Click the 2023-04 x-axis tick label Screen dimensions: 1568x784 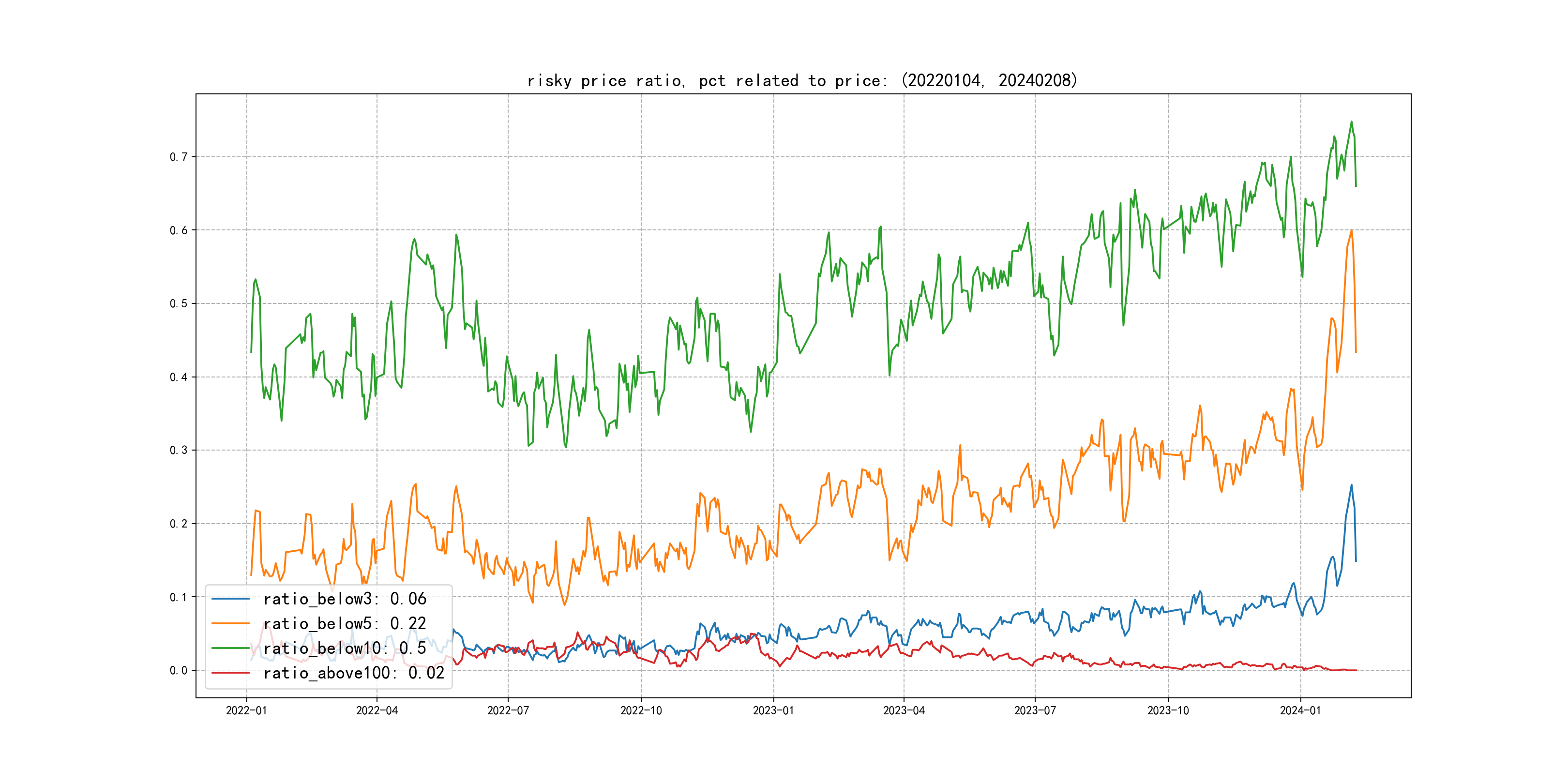coord(904,710)
